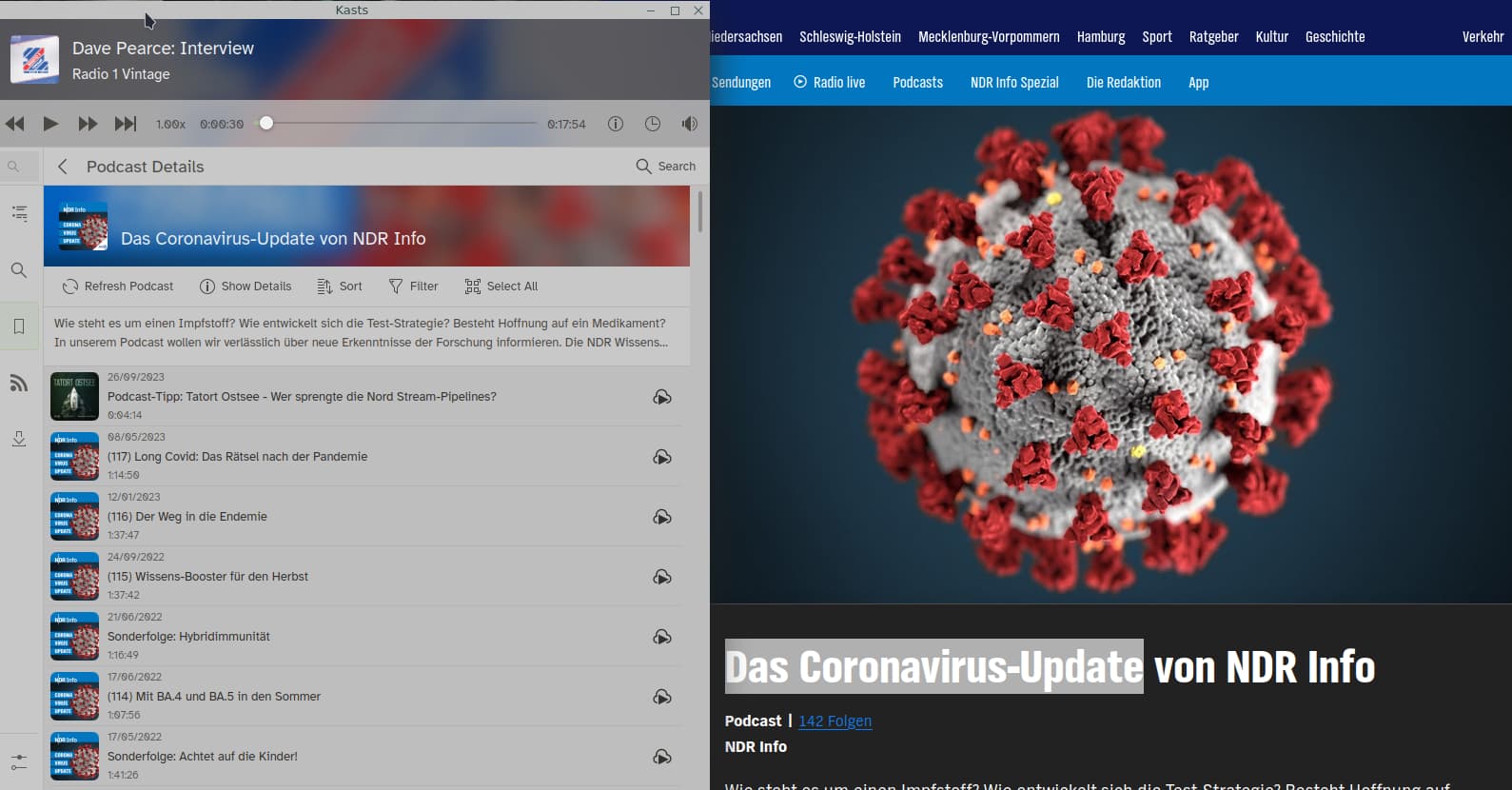Open Sendungen in the NDR Info bar
Viewport: 1512px width, 790px height.
[741, 83]
